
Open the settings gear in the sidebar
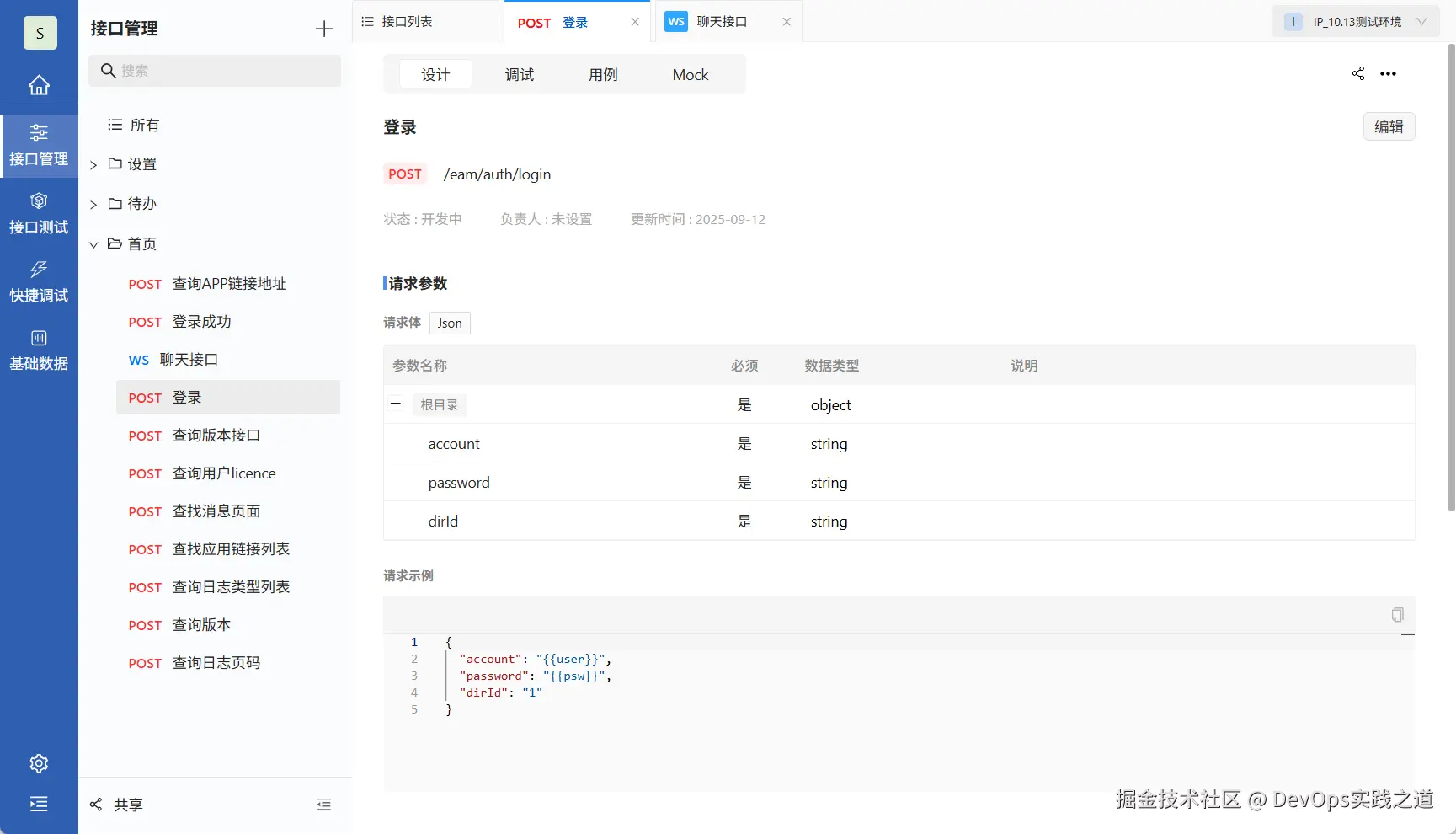(x=39, y=763)
